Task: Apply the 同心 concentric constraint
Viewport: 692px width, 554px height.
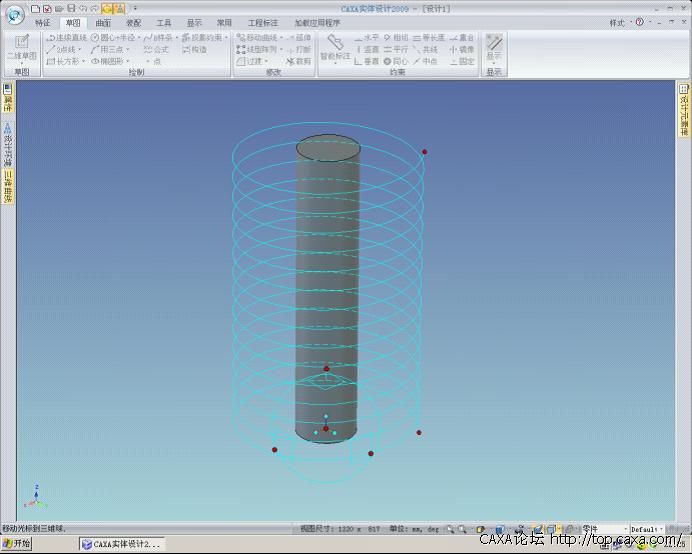Action: point(396,61)
